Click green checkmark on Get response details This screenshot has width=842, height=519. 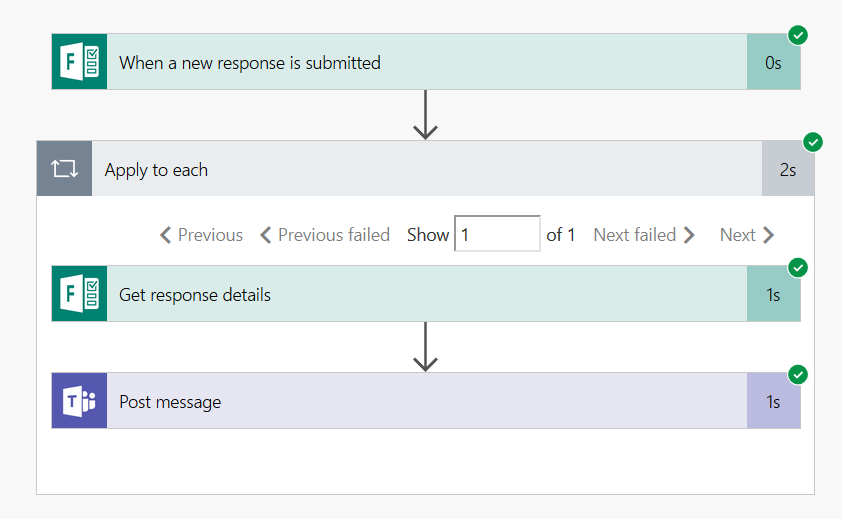[x=798, y=267]
